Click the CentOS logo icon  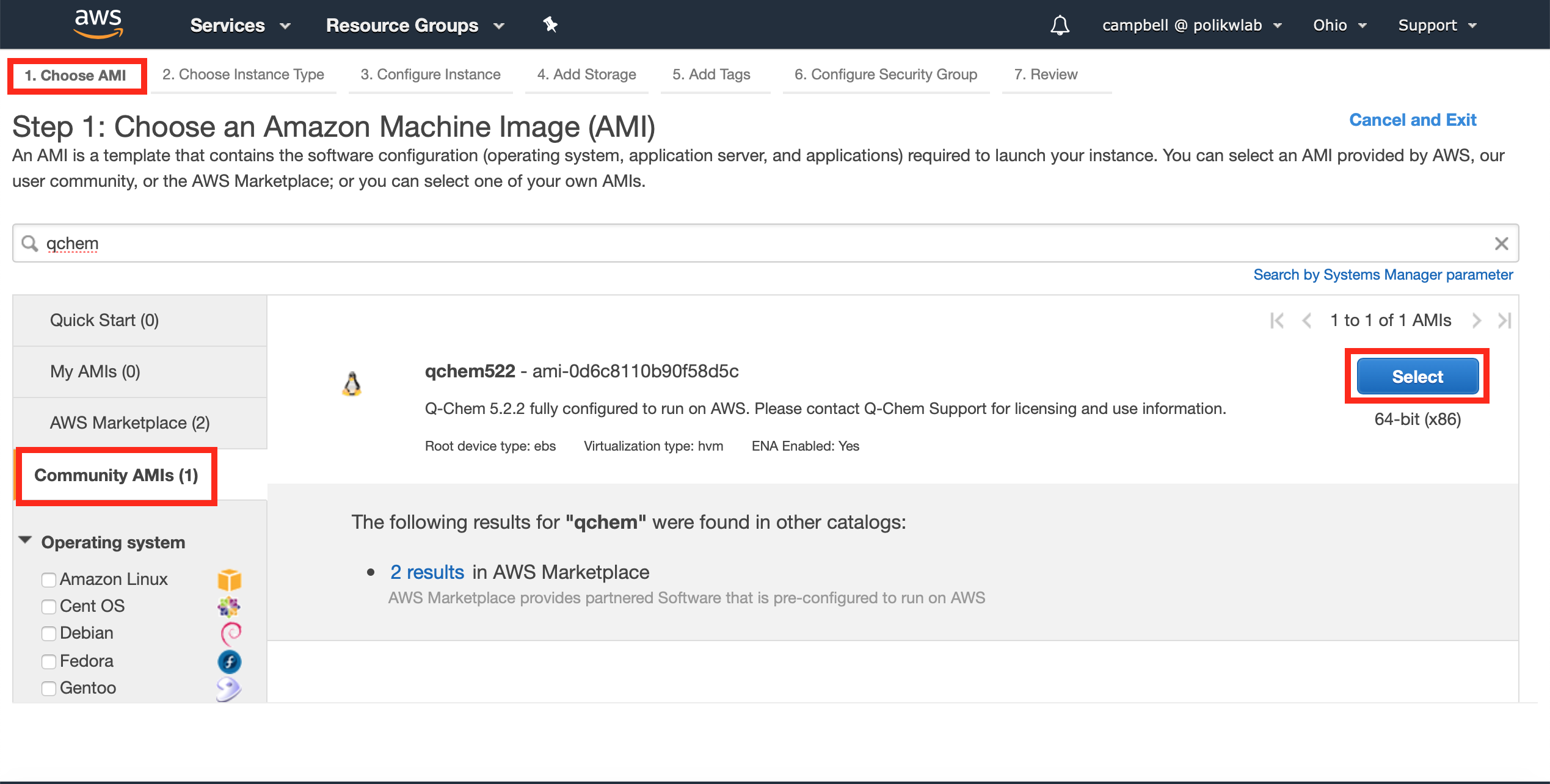tap(229, 606)
